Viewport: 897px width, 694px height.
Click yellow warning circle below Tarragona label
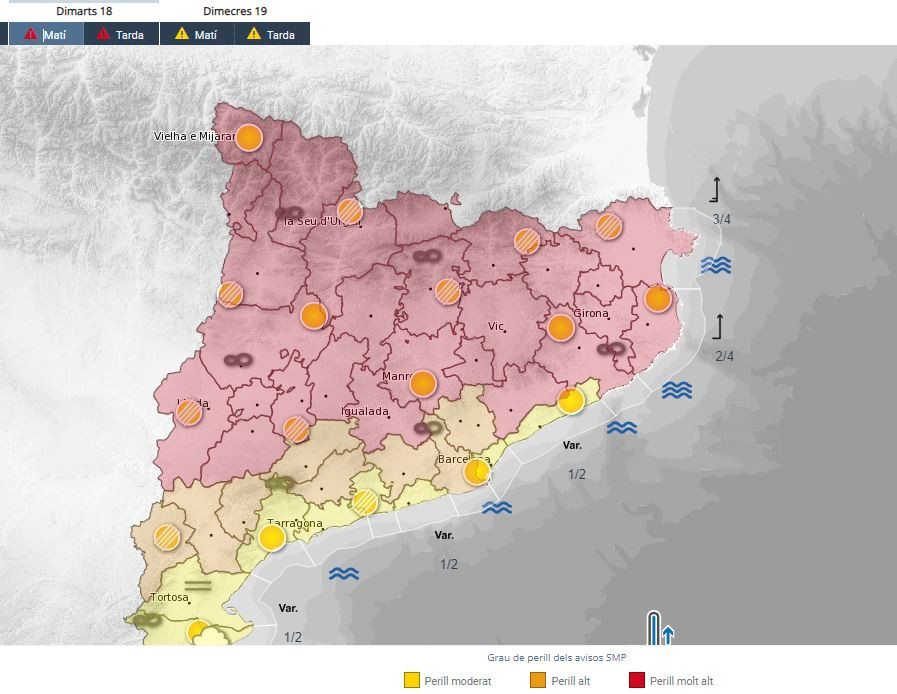pyautogui.click(x=272, y=538)
